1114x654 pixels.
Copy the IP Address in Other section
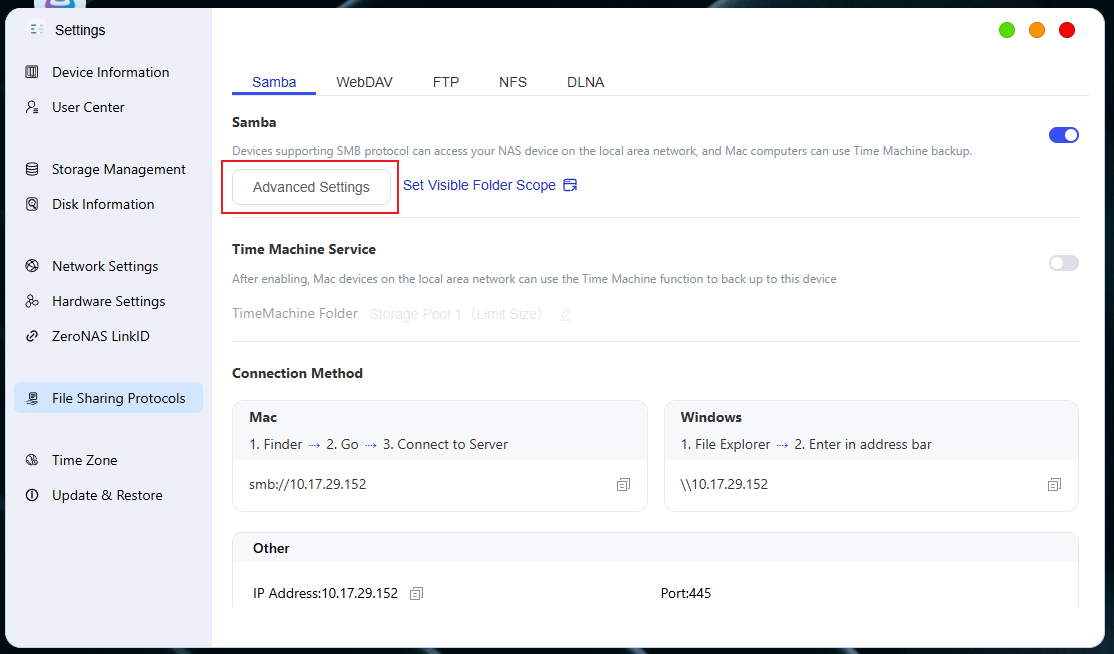[x=417, y=593]
